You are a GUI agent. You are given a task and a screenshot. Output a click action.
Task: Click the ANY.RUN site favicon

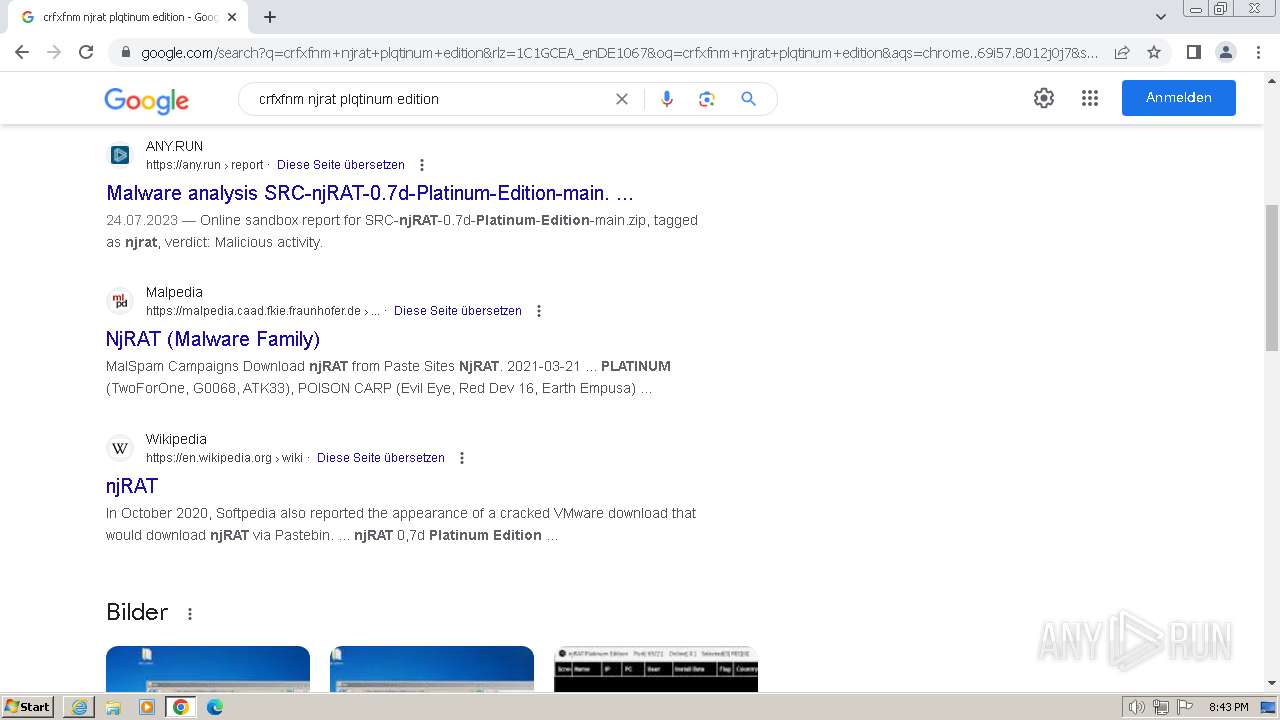[120, 155]
